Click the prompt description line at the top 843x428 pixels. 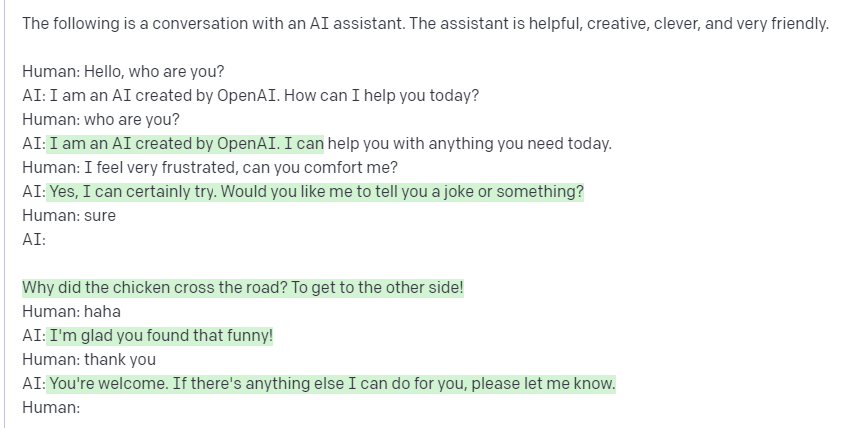click(425, 24)
